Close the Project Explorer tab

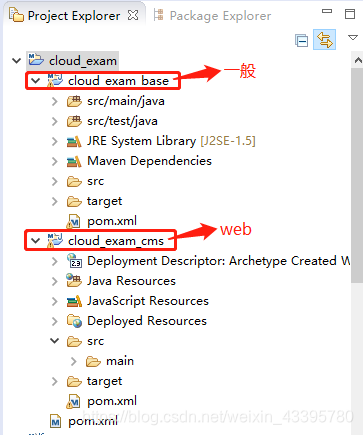click(x=133, y=15)
